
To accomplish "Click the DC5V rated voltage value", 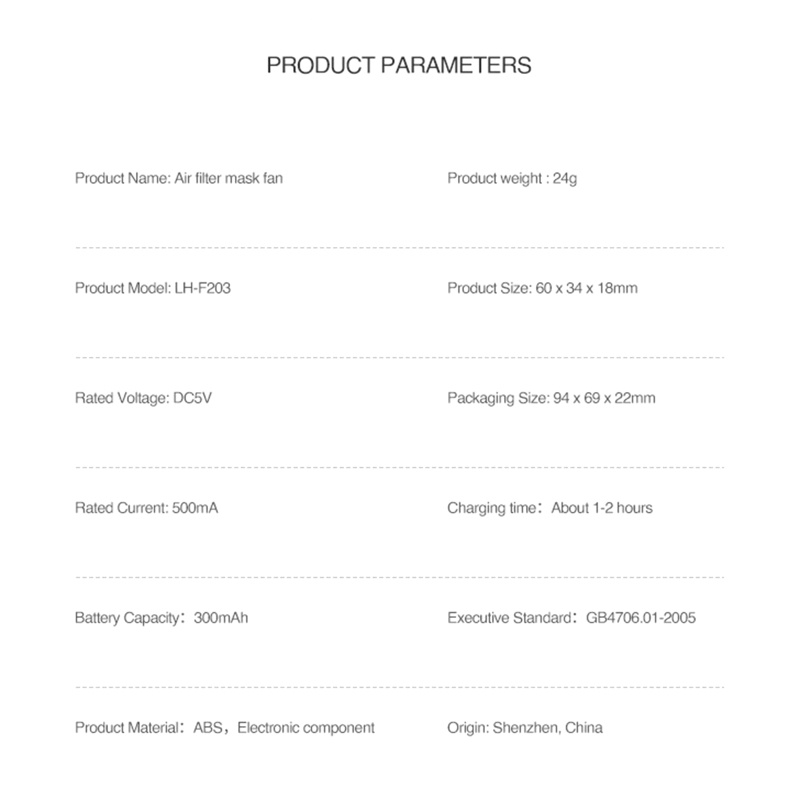I will click(193, 398).
